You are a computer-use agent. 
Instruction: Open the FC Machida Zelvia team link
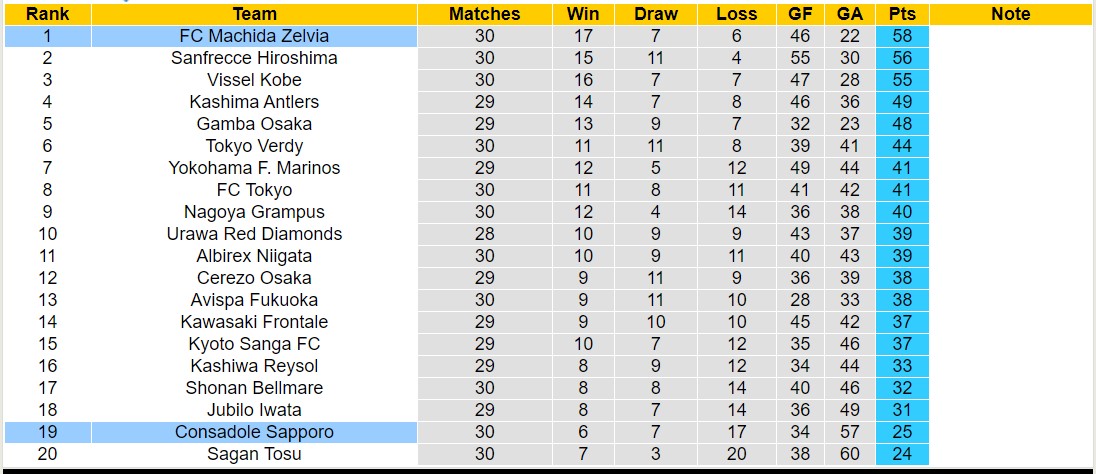click(254, 36)
